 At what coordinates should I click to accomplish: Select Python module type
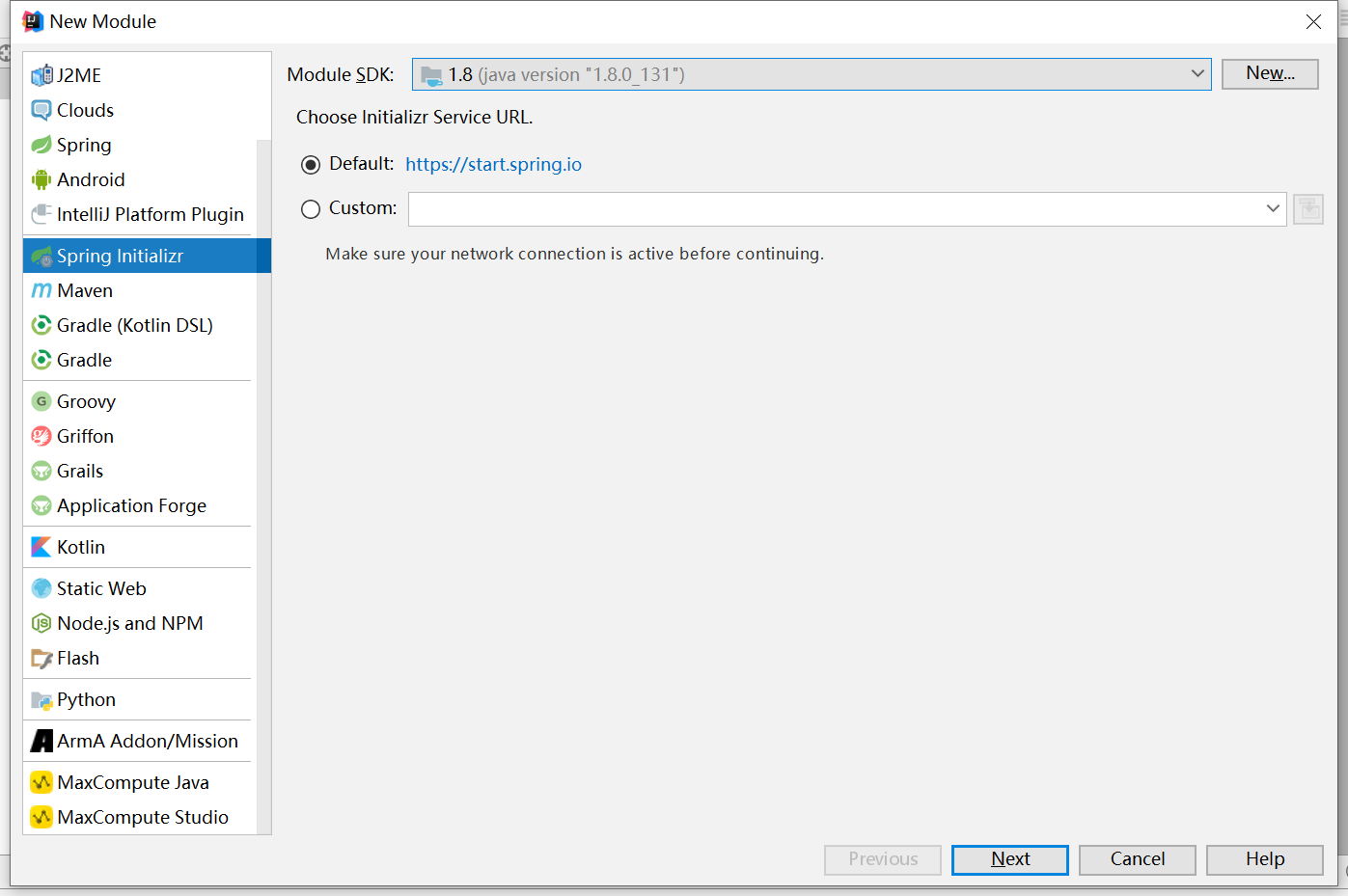pyautogui.click(x=140, y=699)
